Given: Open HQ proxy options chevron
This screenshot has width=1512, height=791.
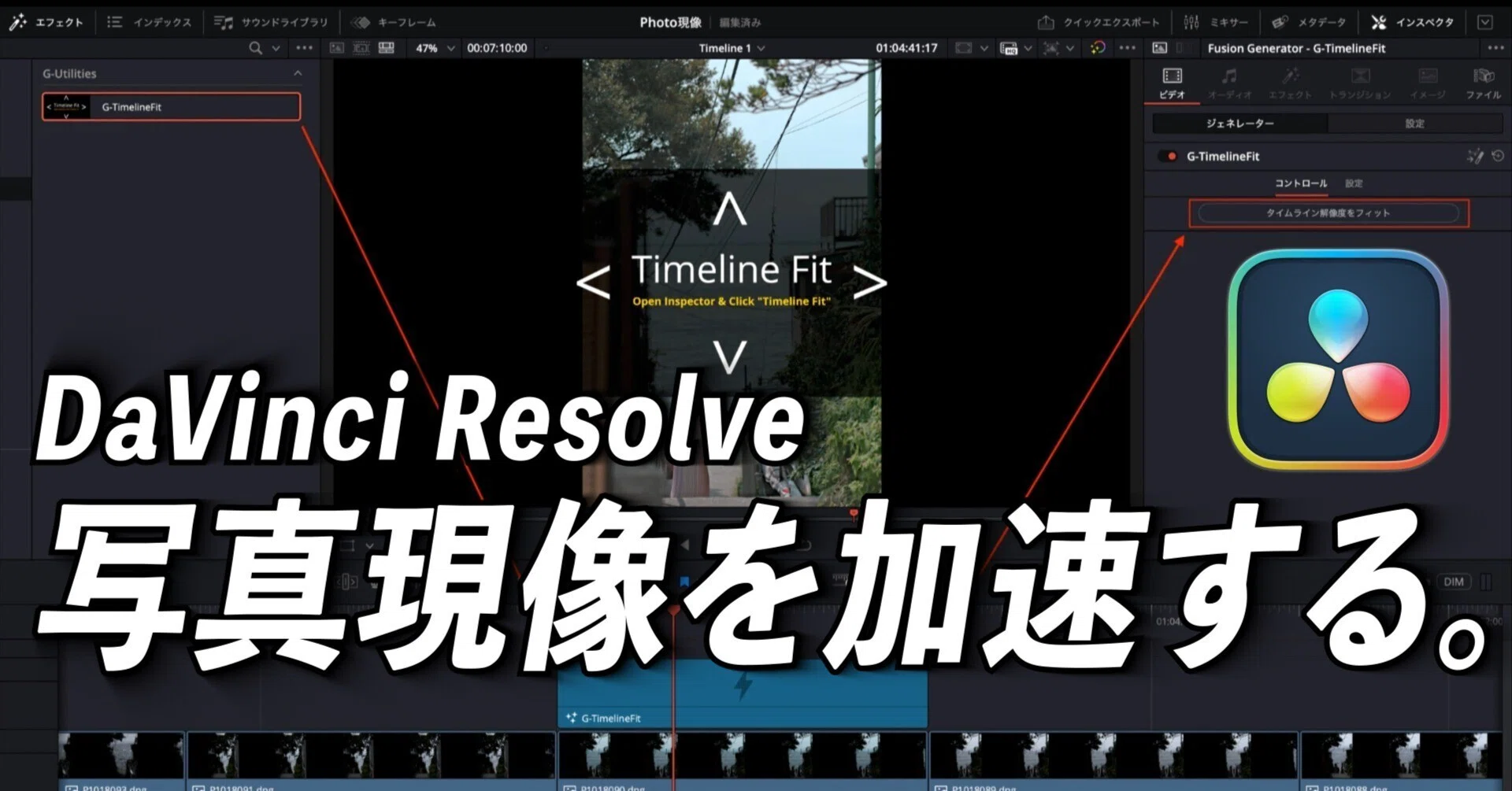Looking at the screenshot, I should (x=1028, y=48).
